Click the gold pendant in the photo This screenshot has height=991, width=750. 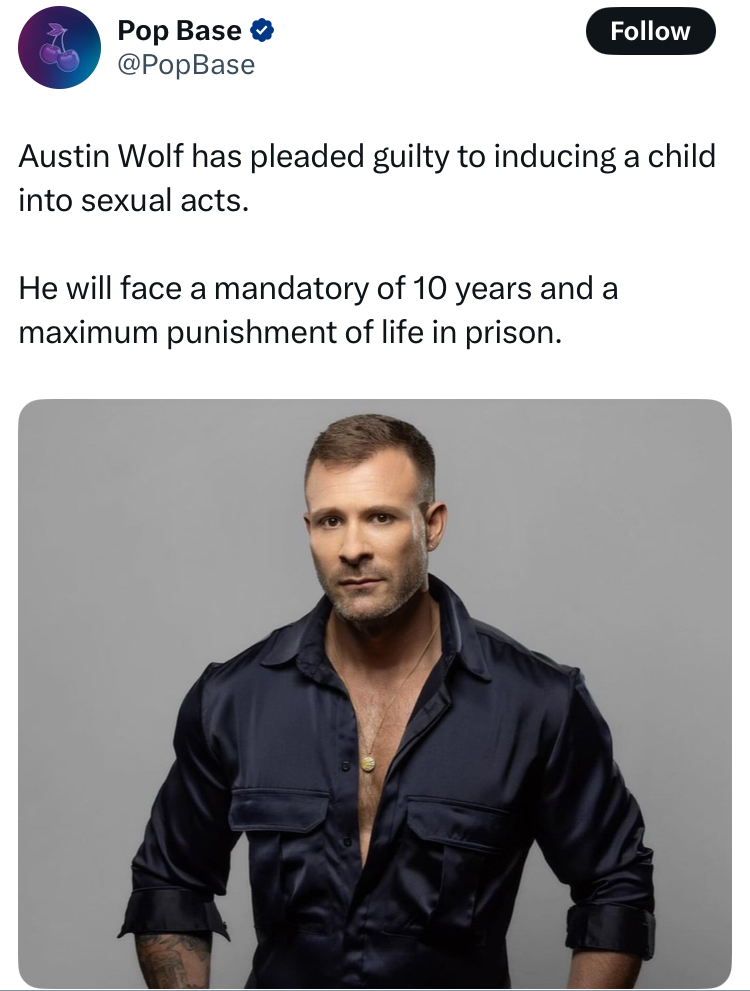[367, 763]
